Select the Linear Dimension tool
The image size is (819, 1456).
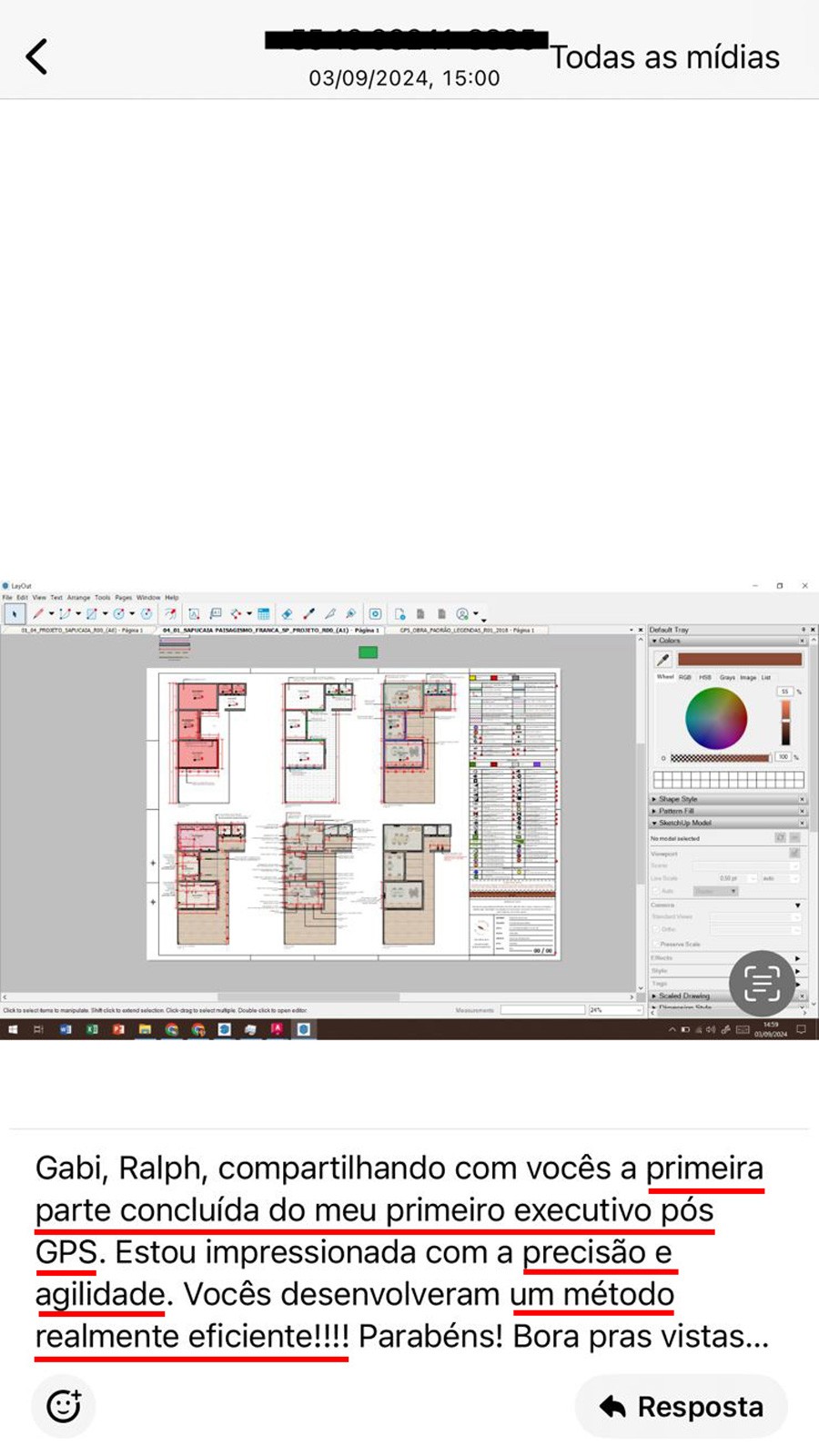pyautogui.click(x=237, y=614)
